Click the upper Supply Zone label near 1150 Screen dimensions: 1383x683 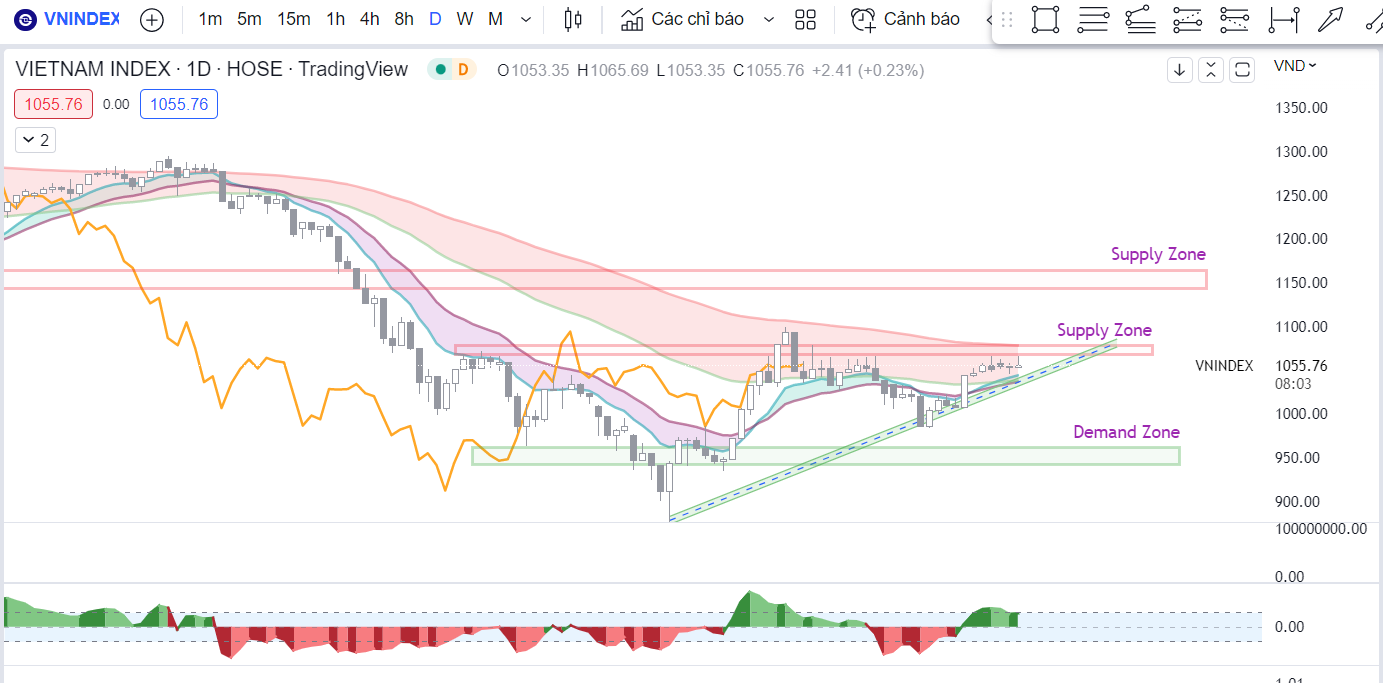click(x=1158, y=254)
